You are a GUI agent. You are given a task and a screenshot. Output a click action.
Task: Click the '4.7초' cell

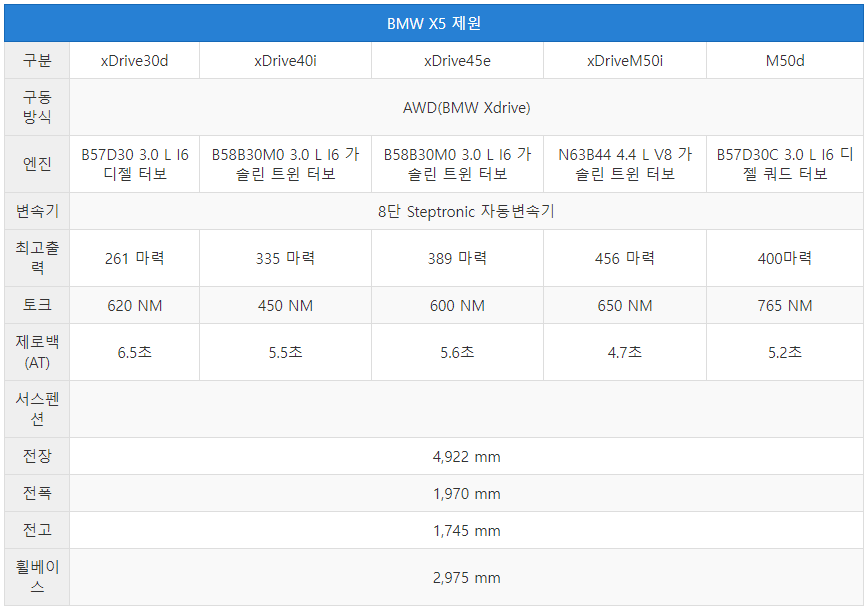click(625, 352)
